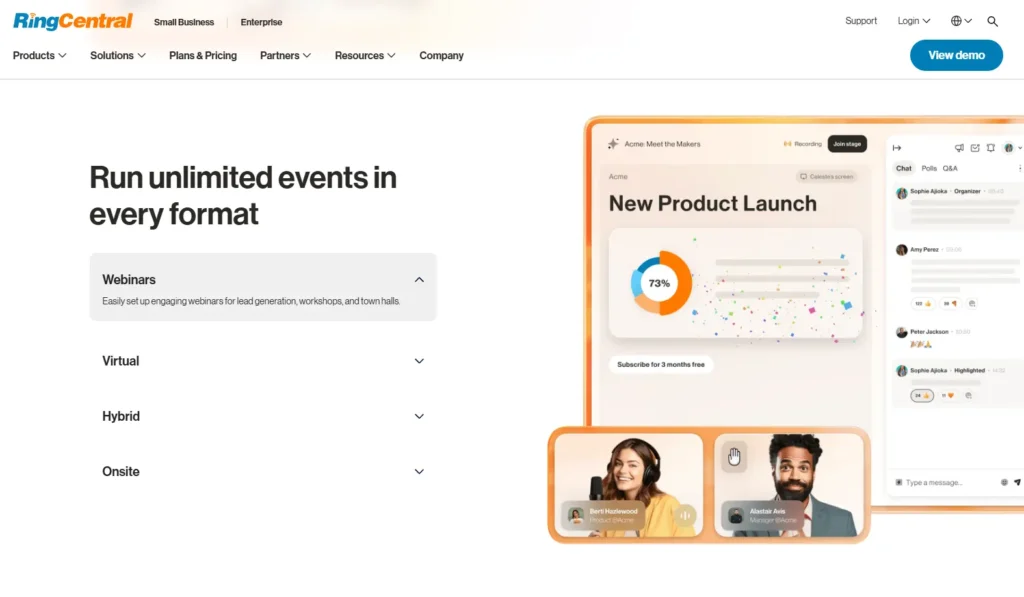This screenshot has height=597, width=1024.
Task: Switch to Small Business site
Action: (184, 22)
